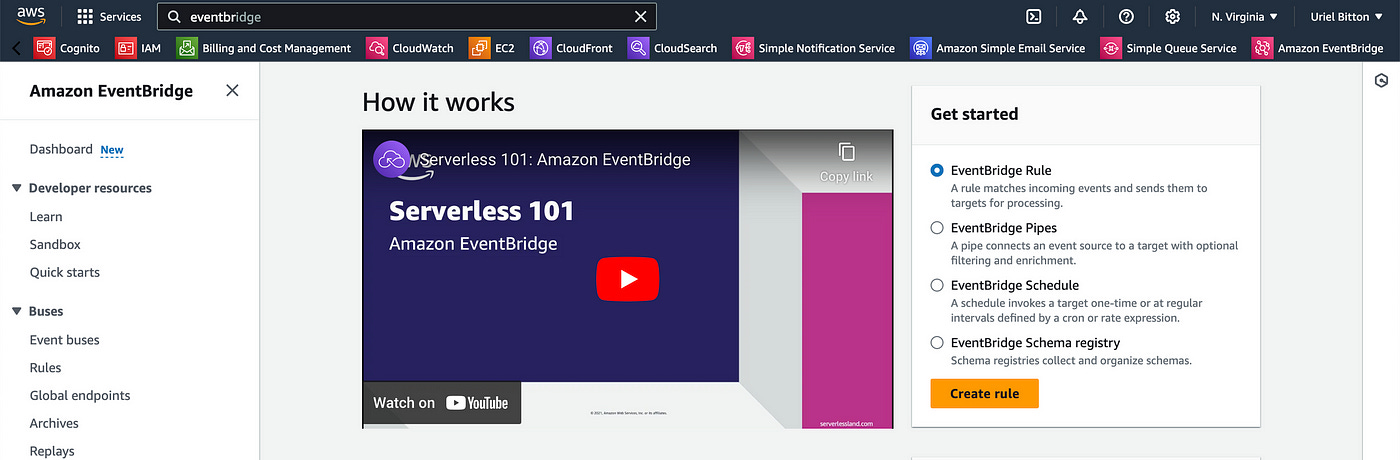The image size is (1400, 460).
Task: Clear the search box with the X icon
Action: point(641,17)
